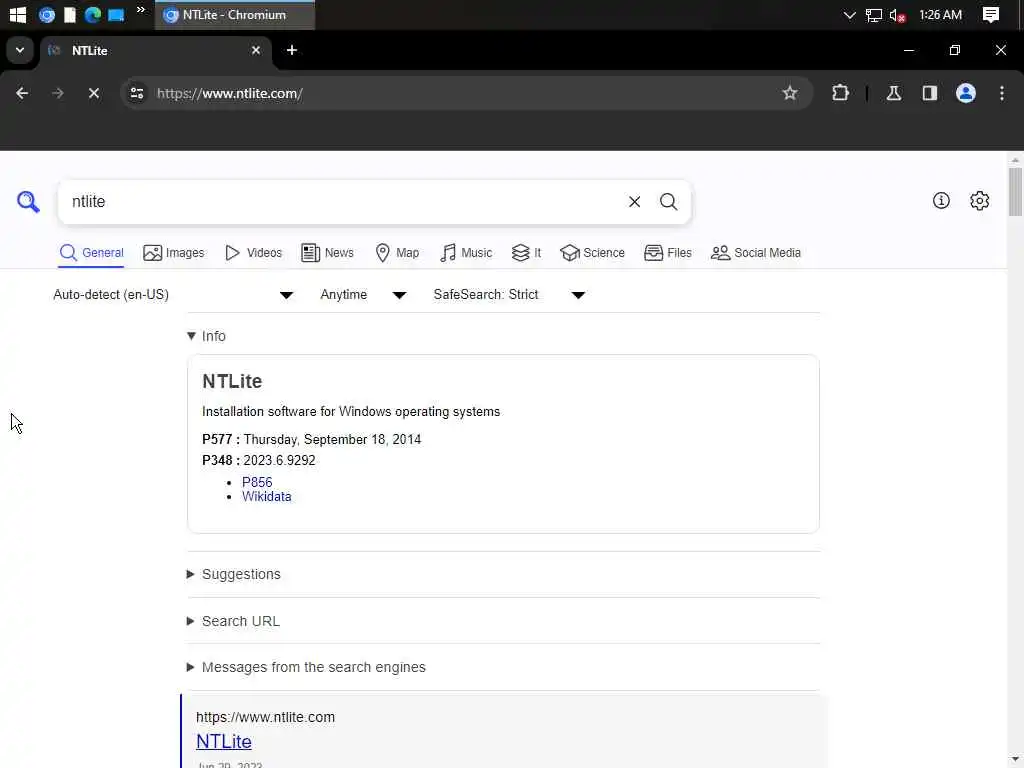1024x768 pixels.
Task: Click the NTLite infobox heading
Action: [x=232, y=381]
